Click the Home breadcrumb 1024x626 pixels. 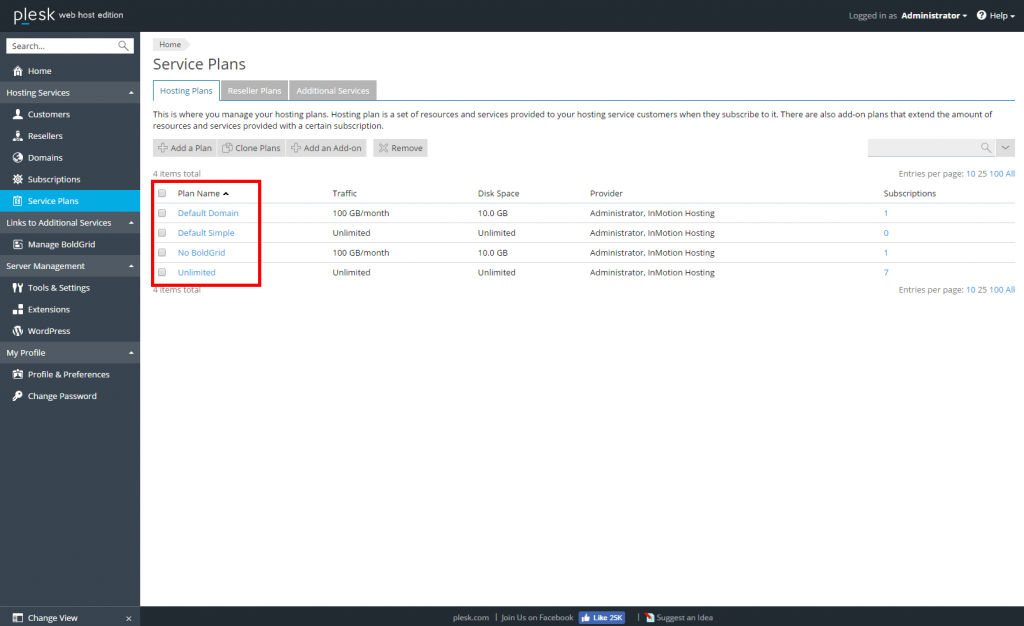coord(170,44)
